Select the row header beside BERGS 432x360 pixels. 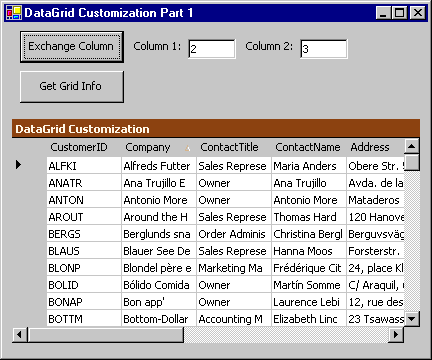point(29,234)
